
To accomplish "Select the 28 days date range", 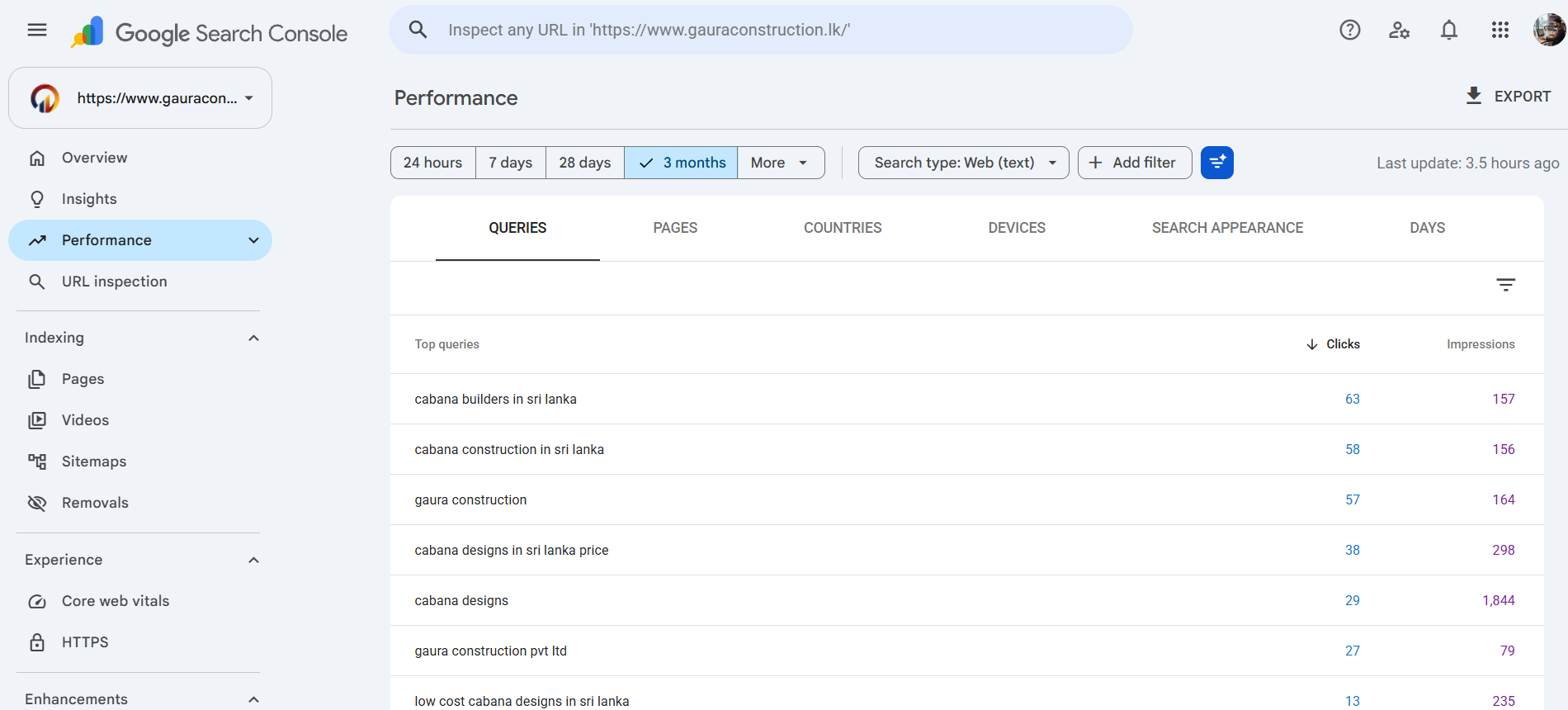I will pos(585,163).
